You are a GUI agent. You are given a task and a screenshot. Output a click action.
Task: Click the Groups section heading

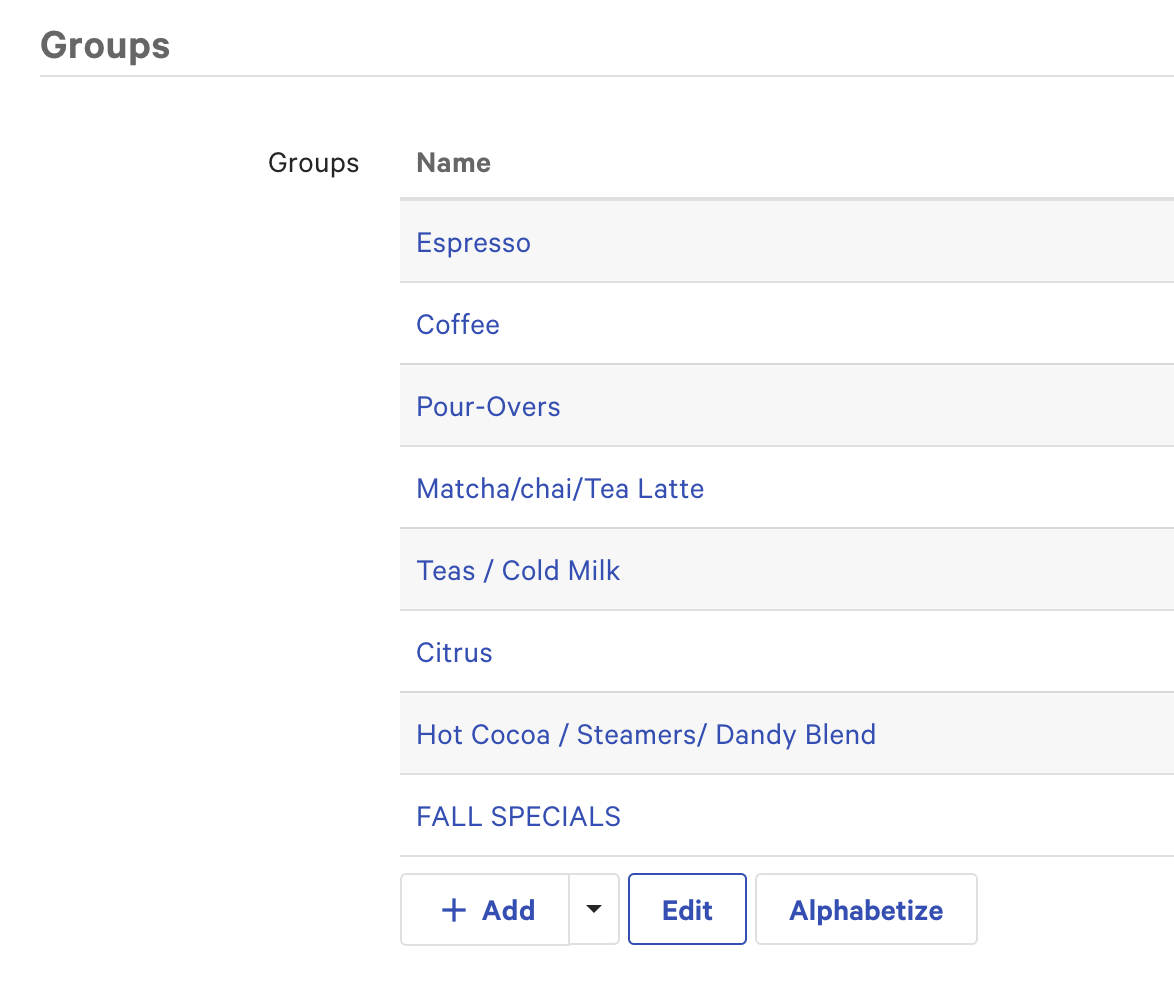(105, 46)
